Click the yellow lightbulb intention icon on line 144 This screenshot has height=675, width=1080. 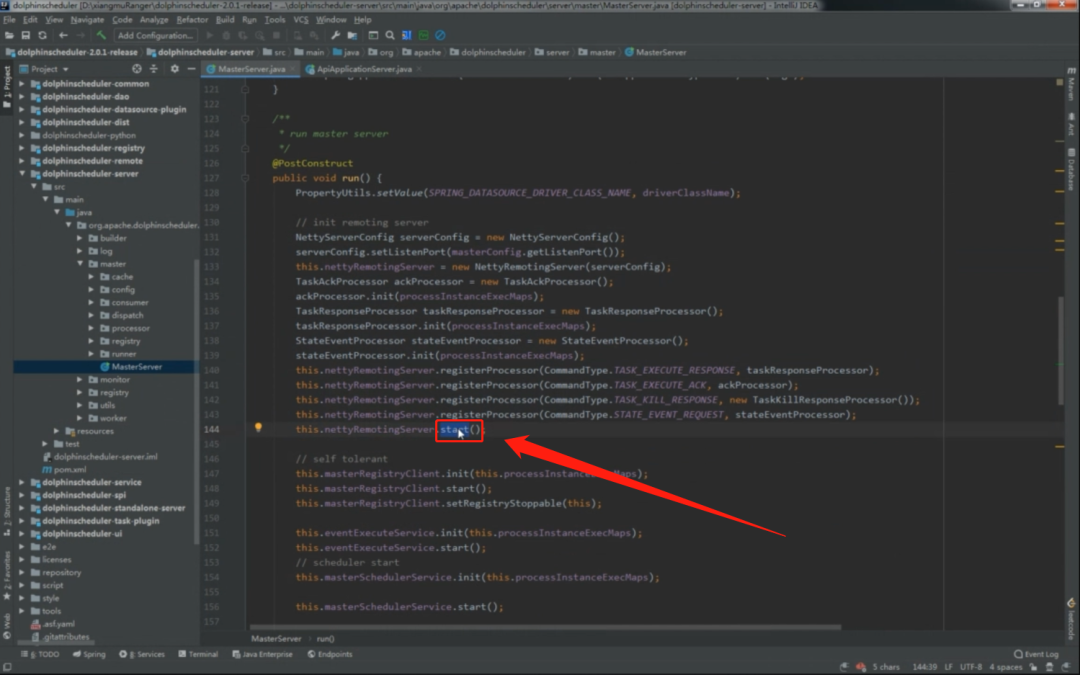coord(258,428)
